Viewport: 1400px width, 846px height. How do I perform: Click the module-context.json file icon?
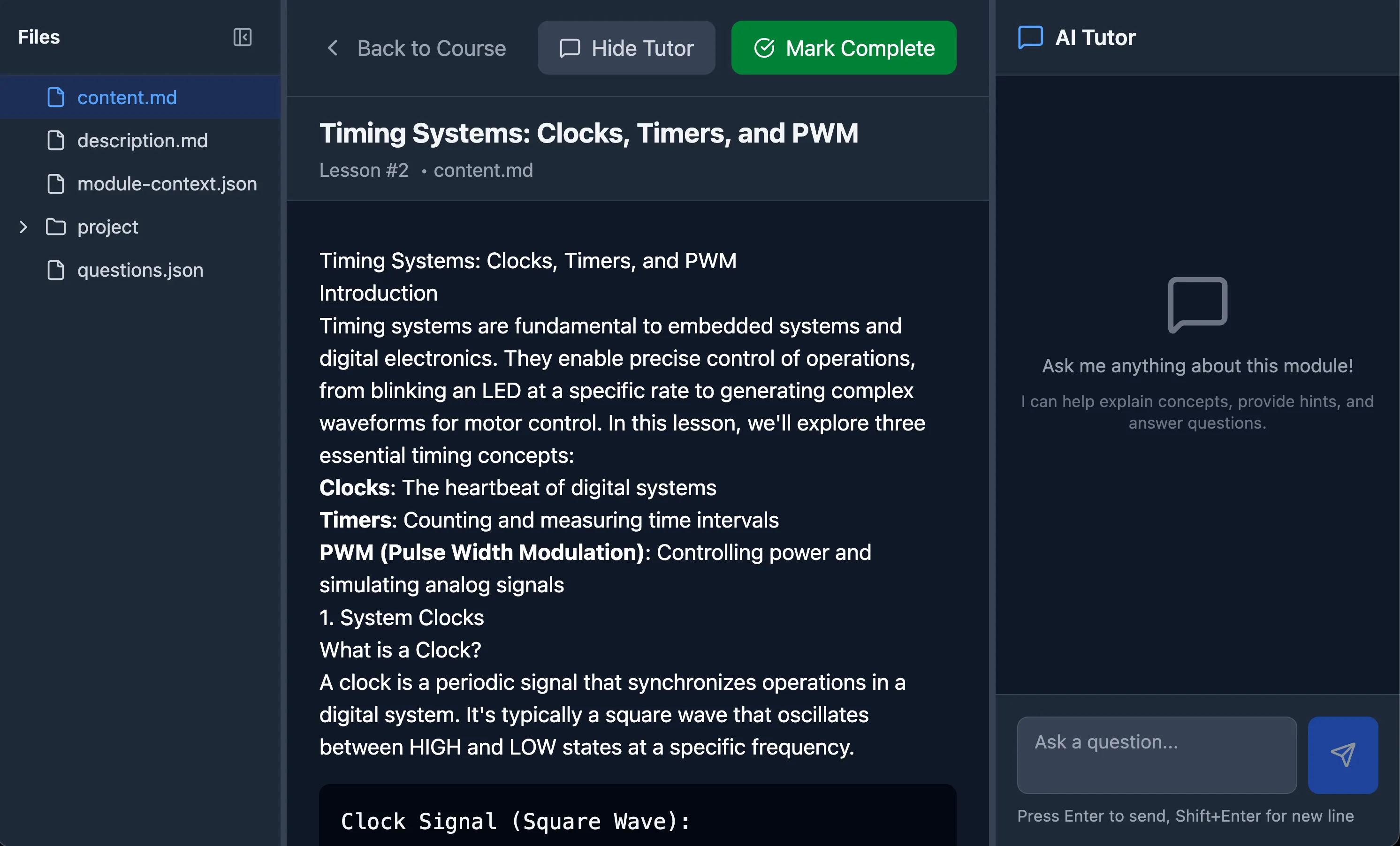pyautogui.click(x=56, y=183)
